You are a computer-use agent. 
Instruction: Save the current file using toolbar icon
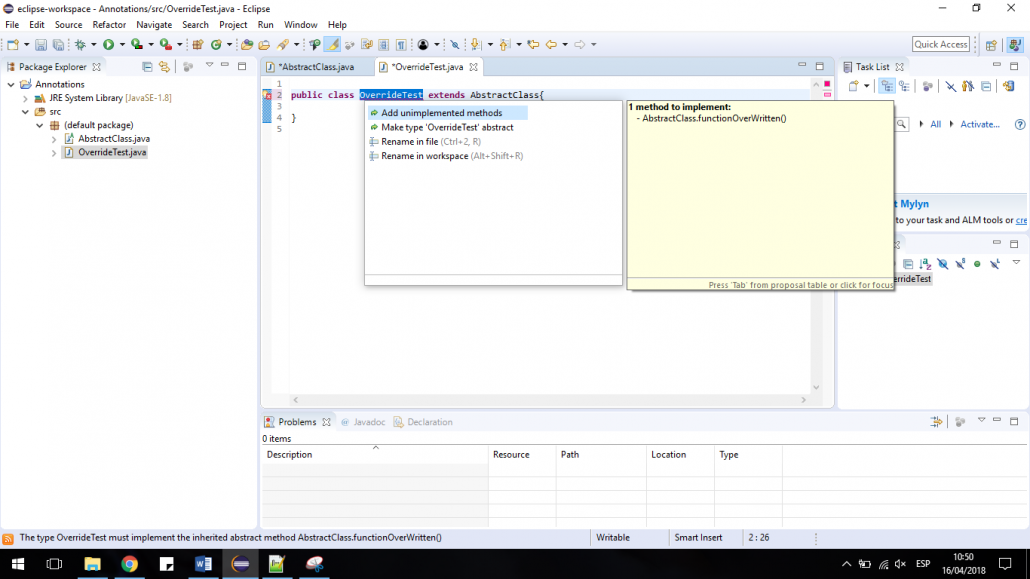tap(40, 44)
